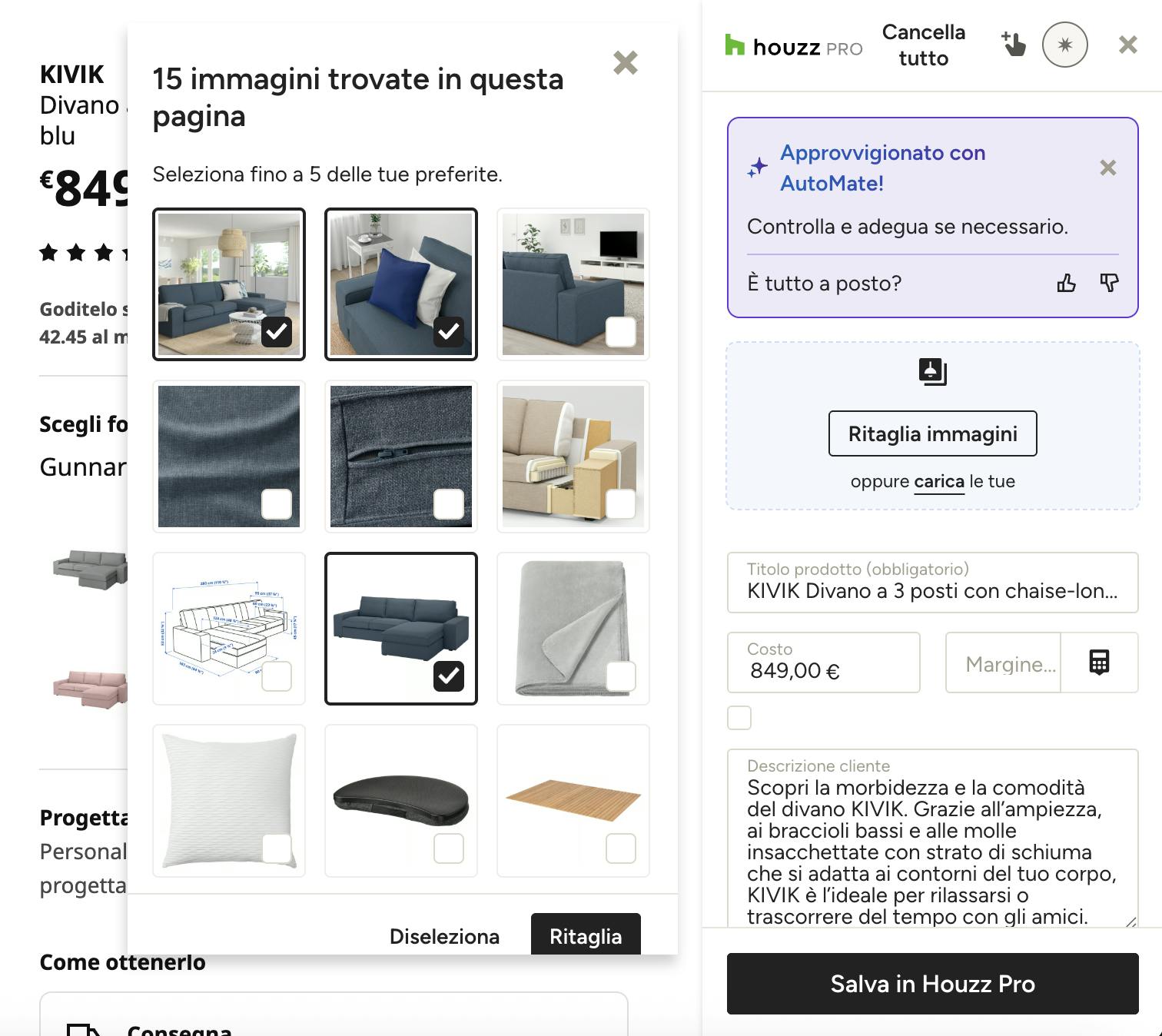The image size is (1162, 1036).
Task: Click the Ritaglia immagini button
Action: [932, 433]
